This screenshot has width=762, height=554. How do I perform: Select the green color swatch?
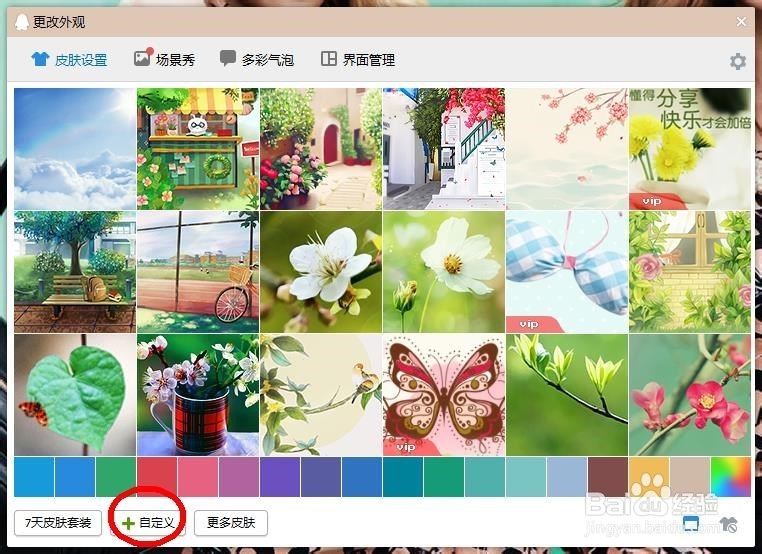click(x=116, y=477)
